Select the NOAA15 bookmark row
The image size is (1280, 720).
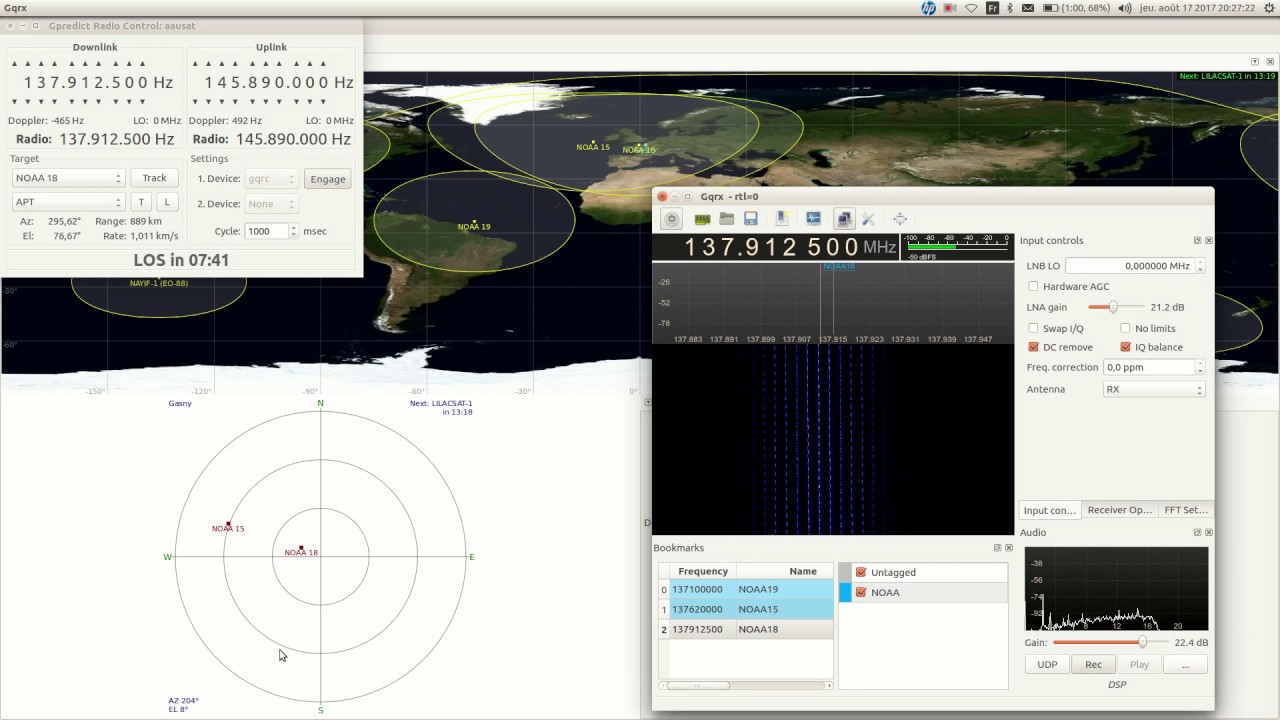[x=745, y=609]
